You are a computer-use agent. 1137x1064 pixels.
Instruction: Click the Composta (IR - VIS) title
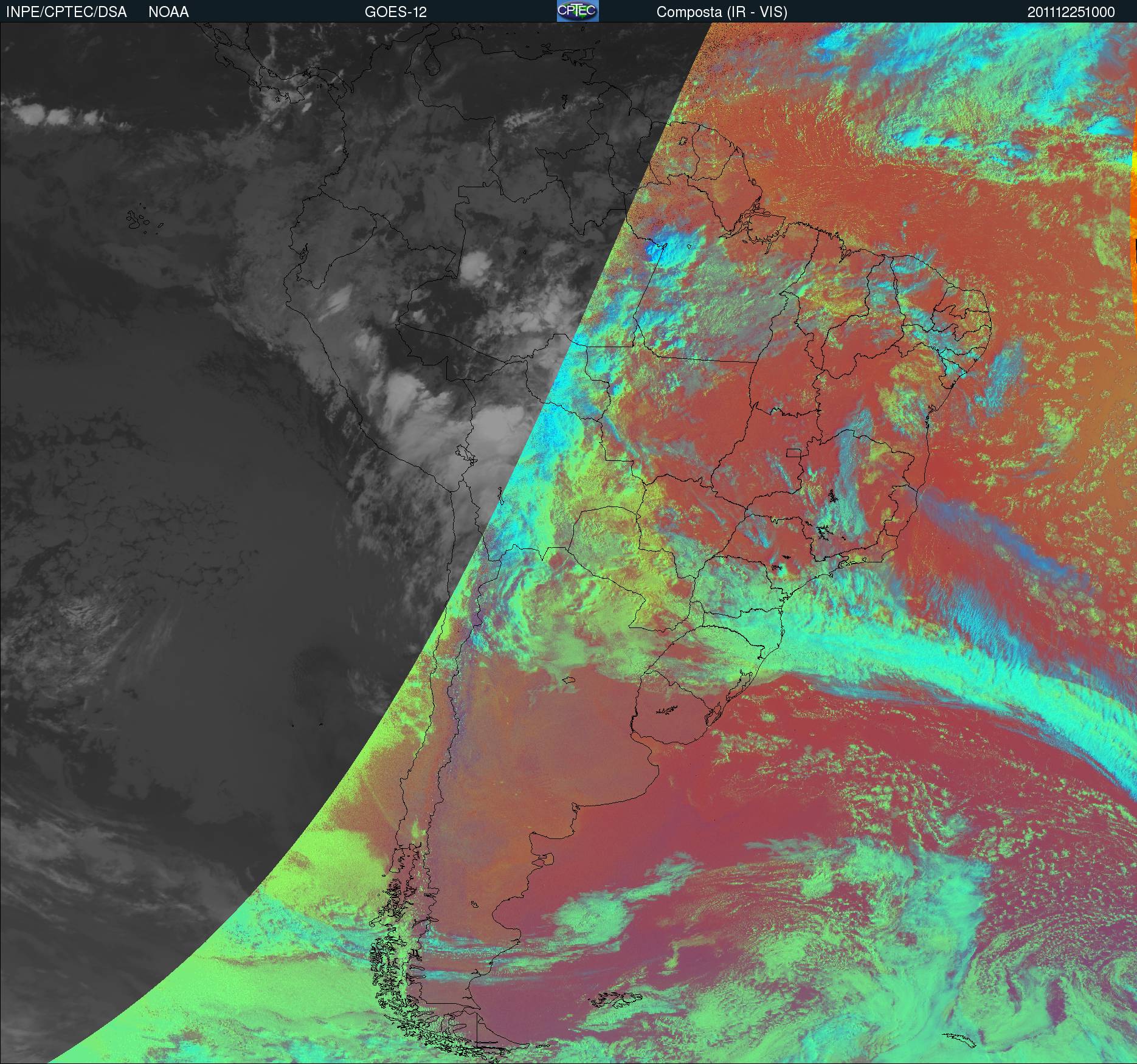[x=722, y=12]
